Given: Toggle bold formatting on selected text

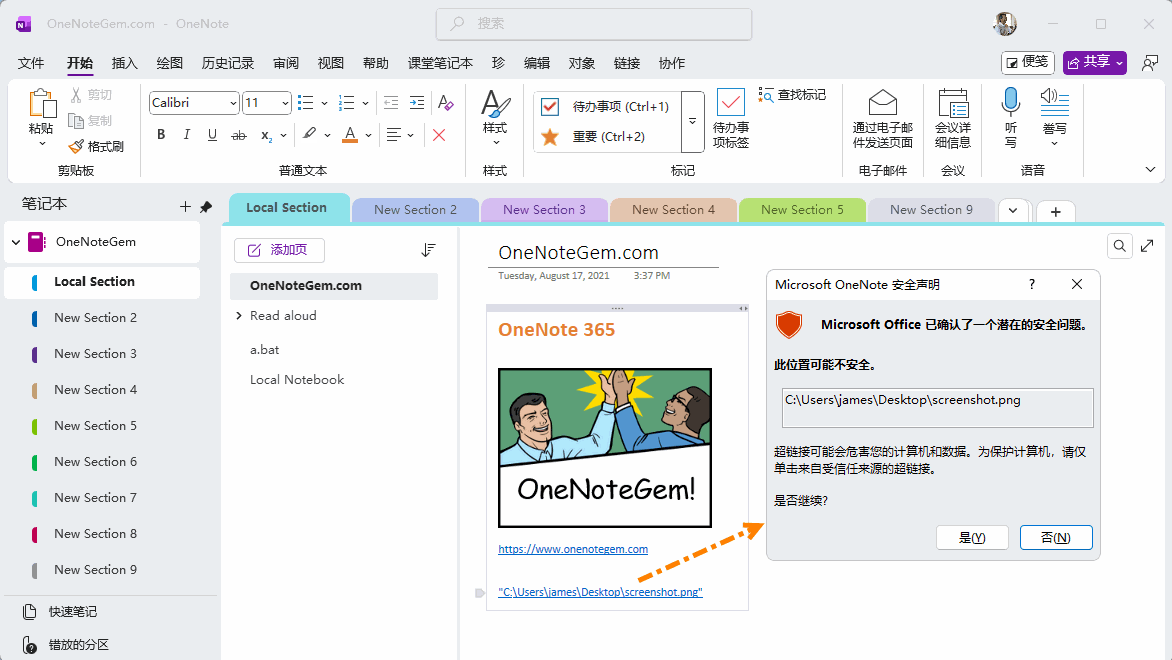Looking at the screenshot, I should pos(161,134).
